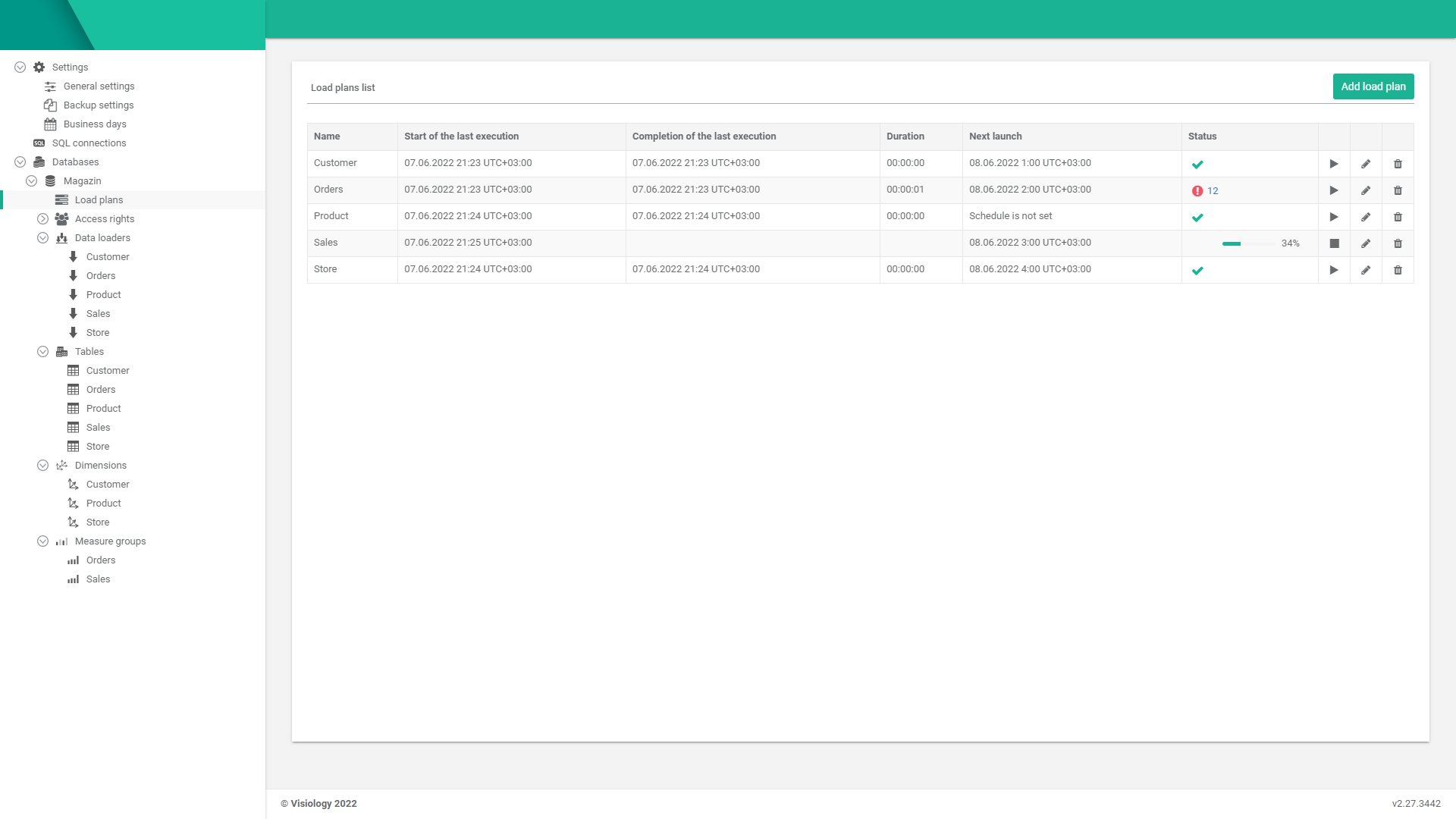Collapse the Data loaders section
The width and height of the screenshot is (1456, 819).
pos(43,238)
